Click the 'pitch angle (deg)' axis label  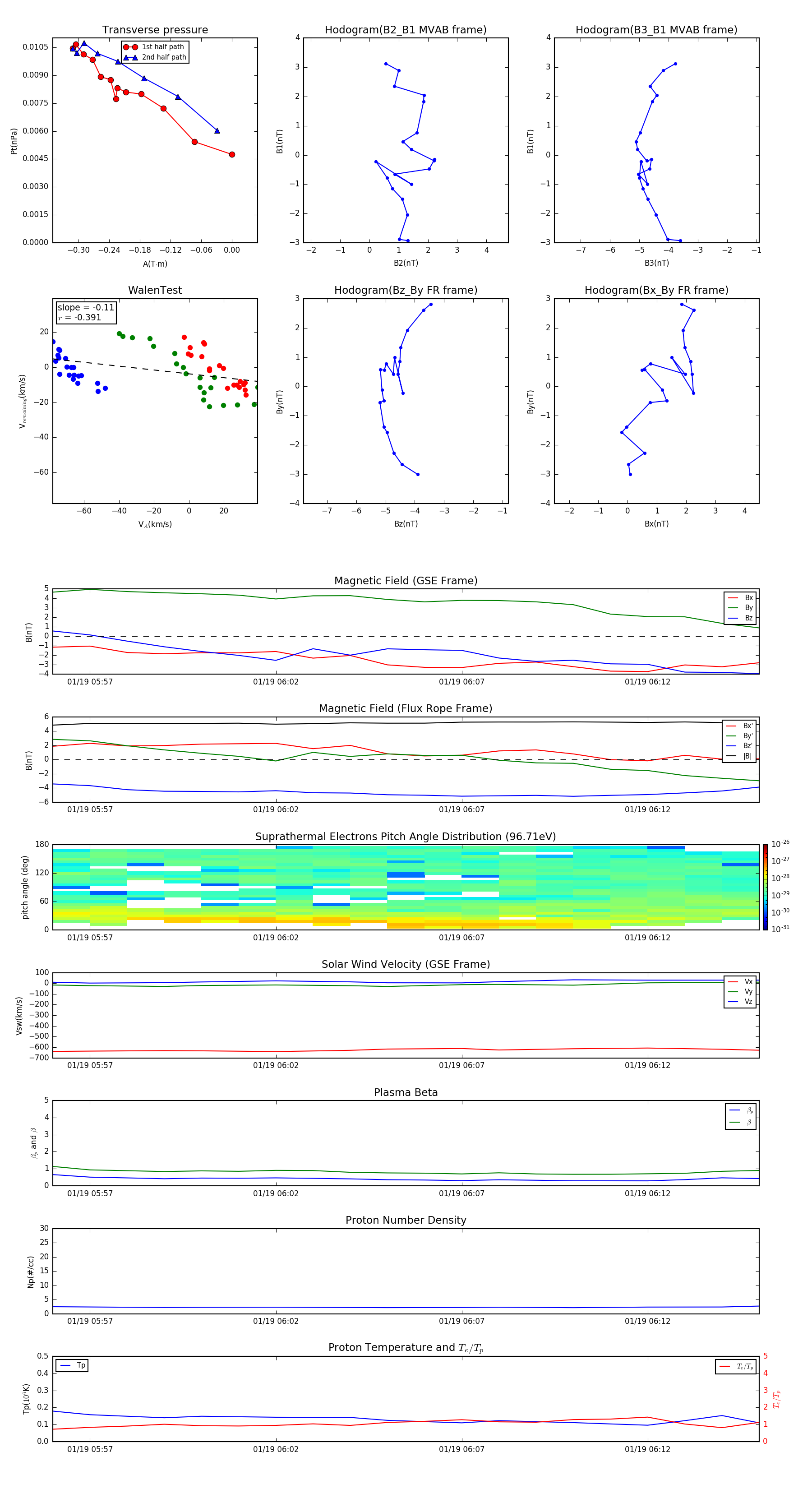tap(25, 887)
